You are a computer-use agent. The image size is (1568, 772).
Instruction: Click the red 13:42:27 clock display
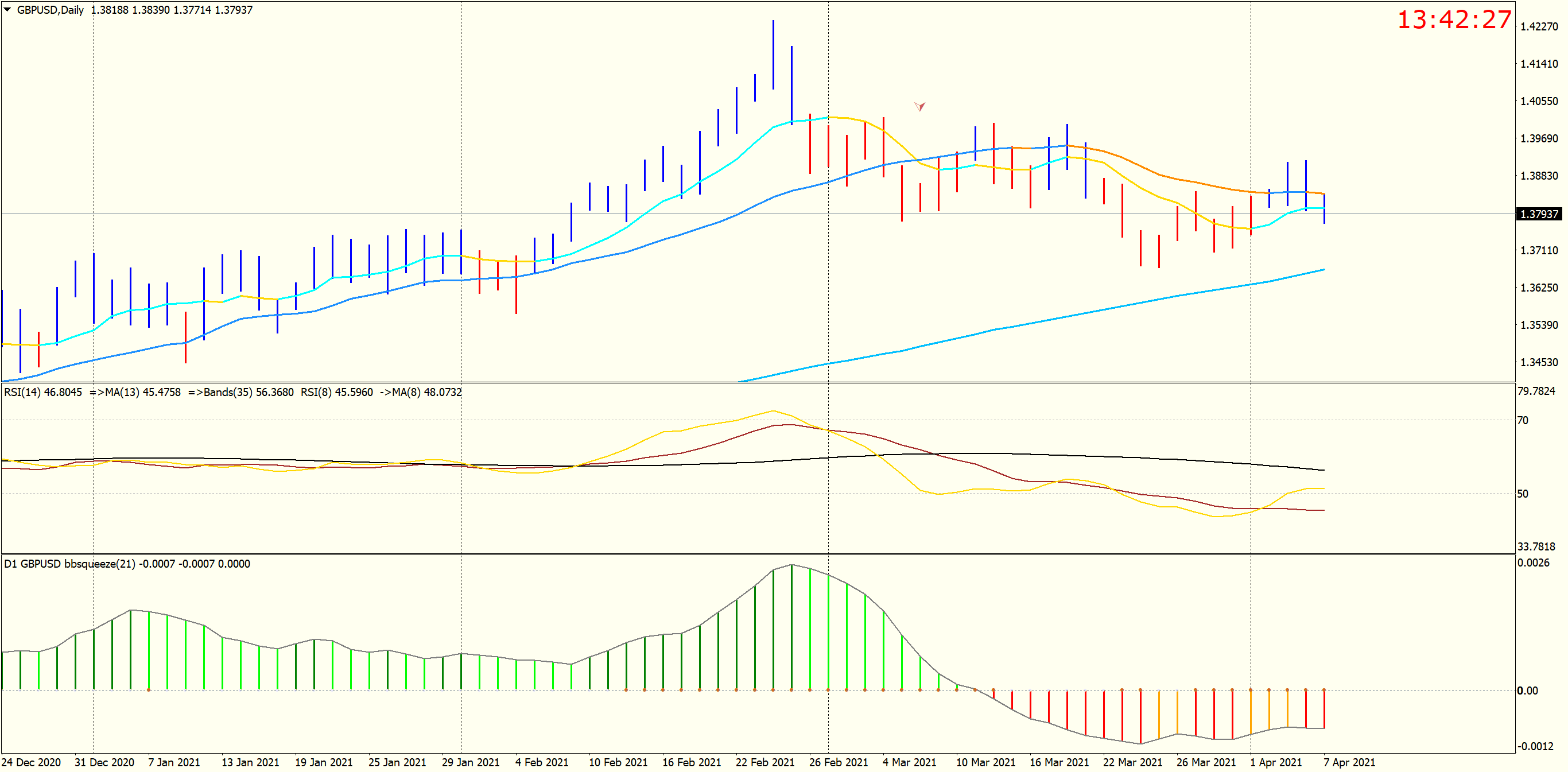coord(1454,20)
